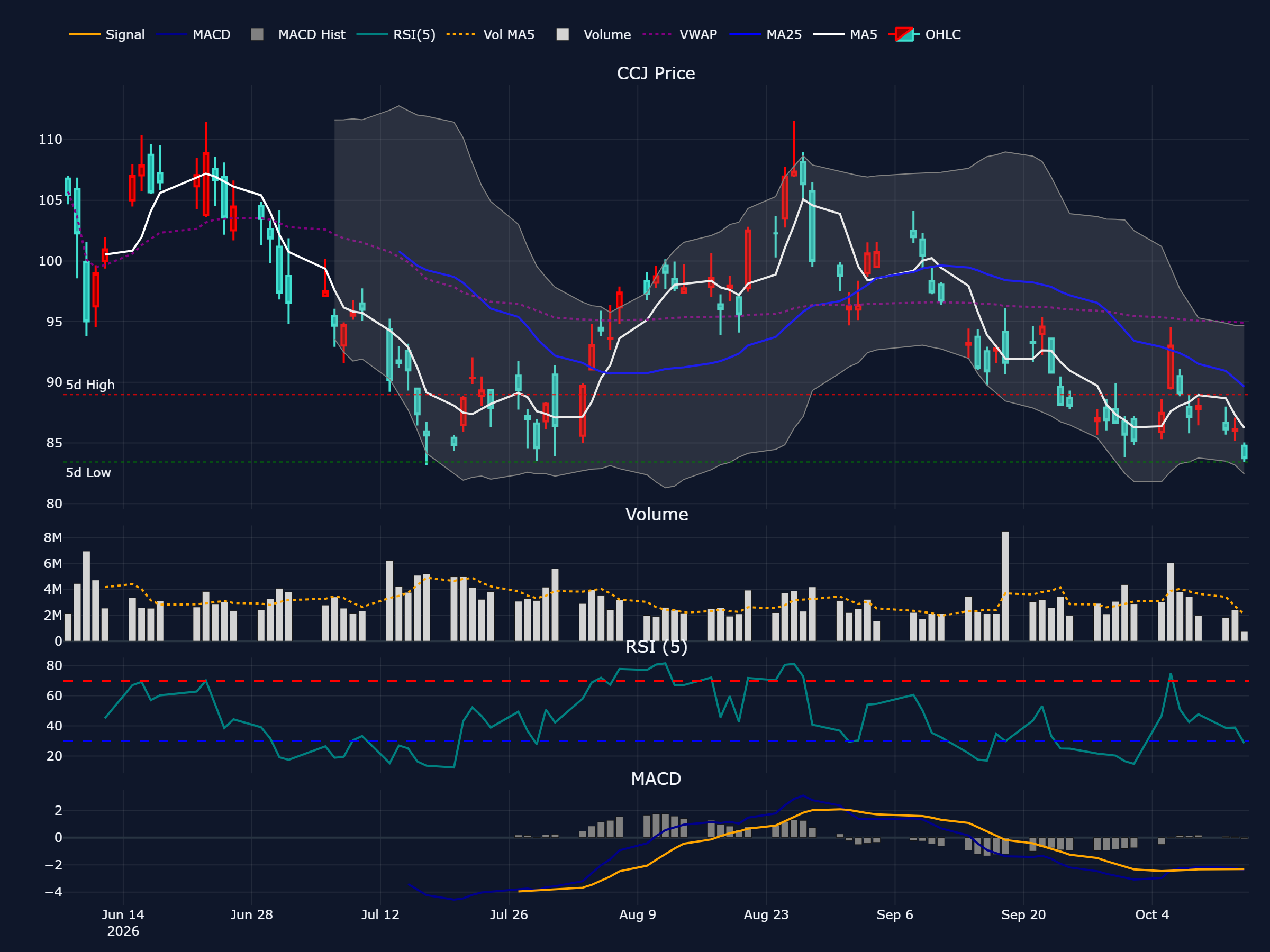Click the Oct 4 date label
1270x952 pixels.
pos(1151,914)
